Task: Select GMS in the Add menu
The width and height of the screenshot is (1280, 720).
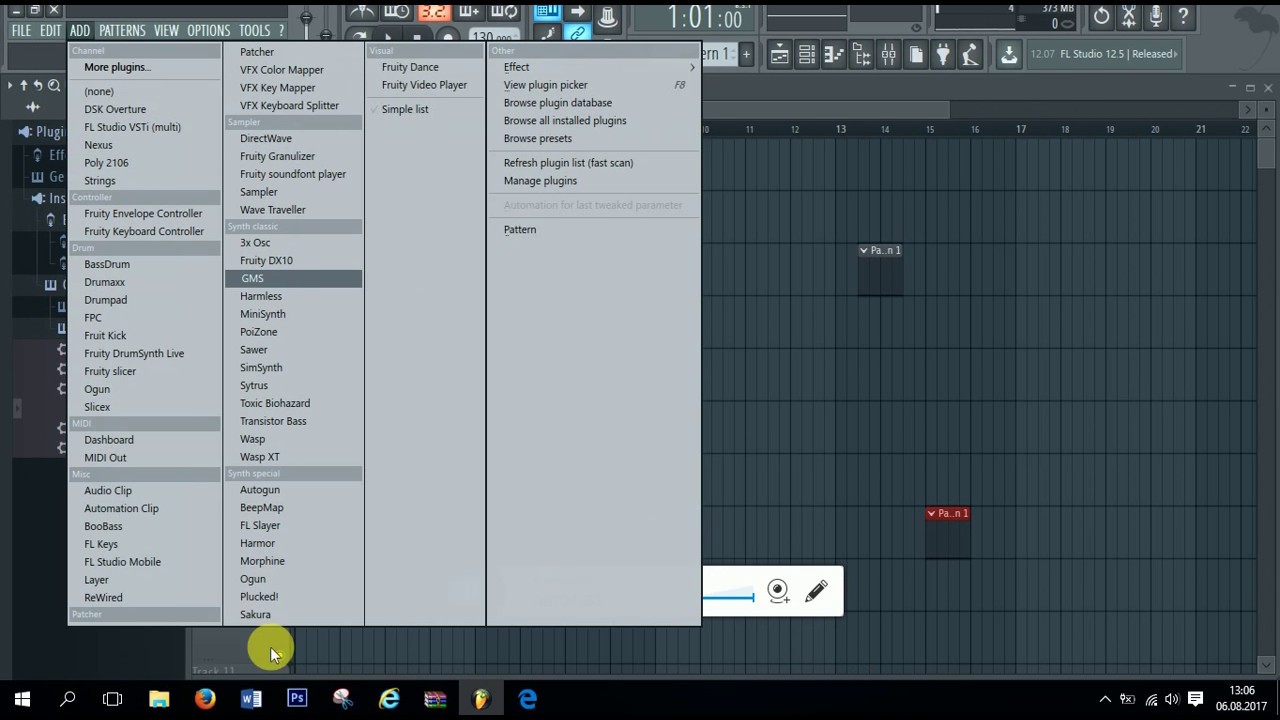Action: [294, 278]
